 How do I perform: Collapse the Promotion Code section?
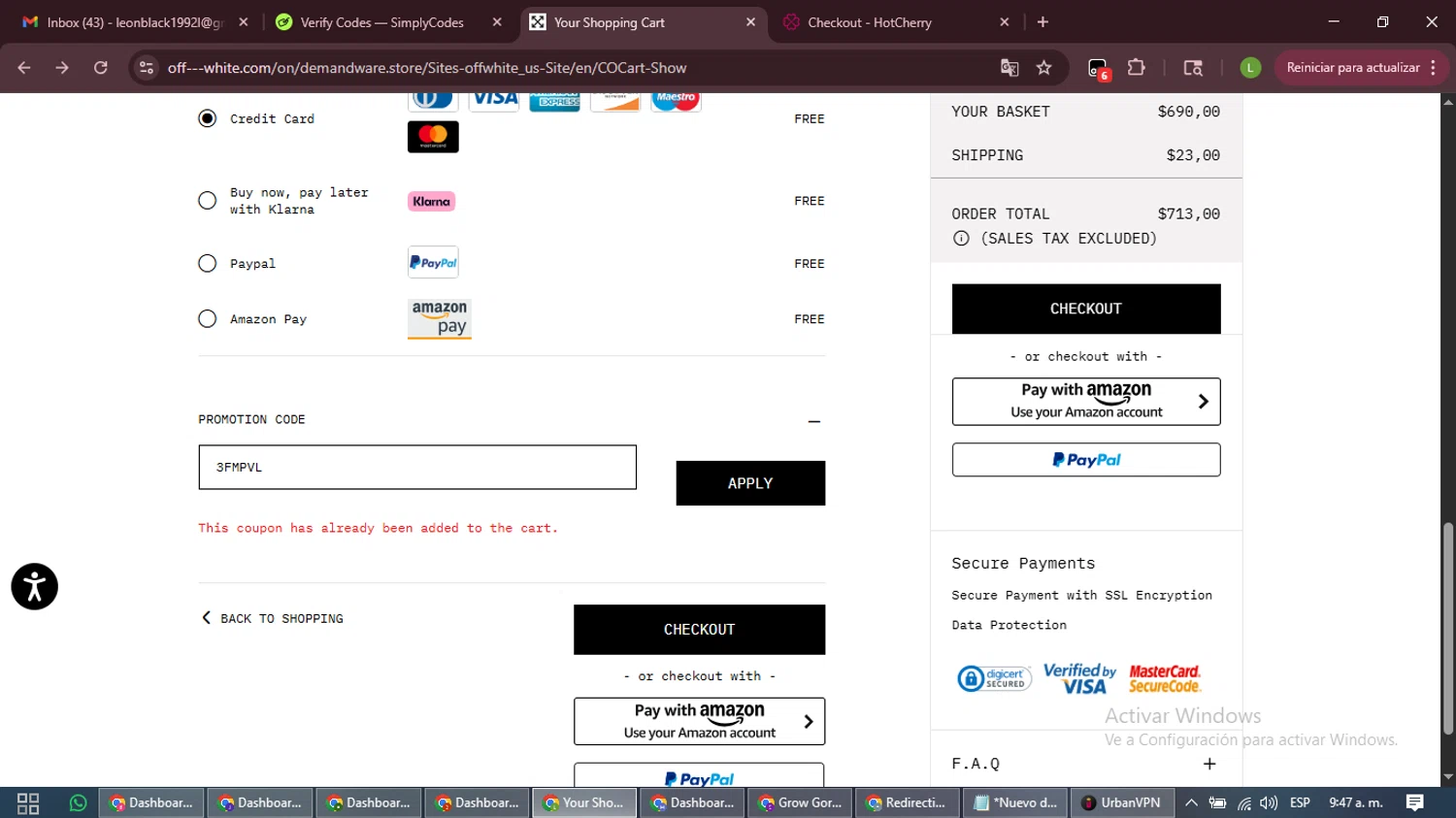(x=813, y=421)
